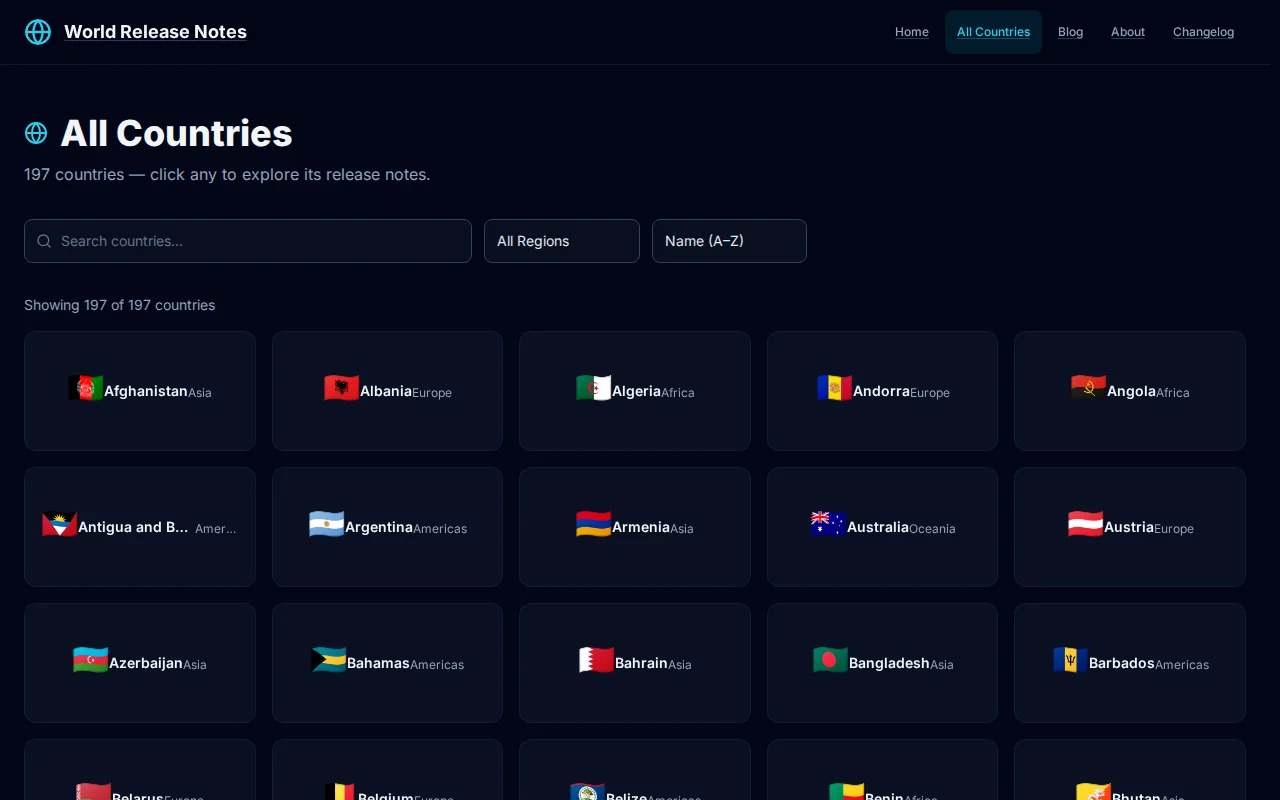The height and width of the screenshot is (800, 1280).
Task: Click the 197 countries subtitle text
Action: pos(227,174)
